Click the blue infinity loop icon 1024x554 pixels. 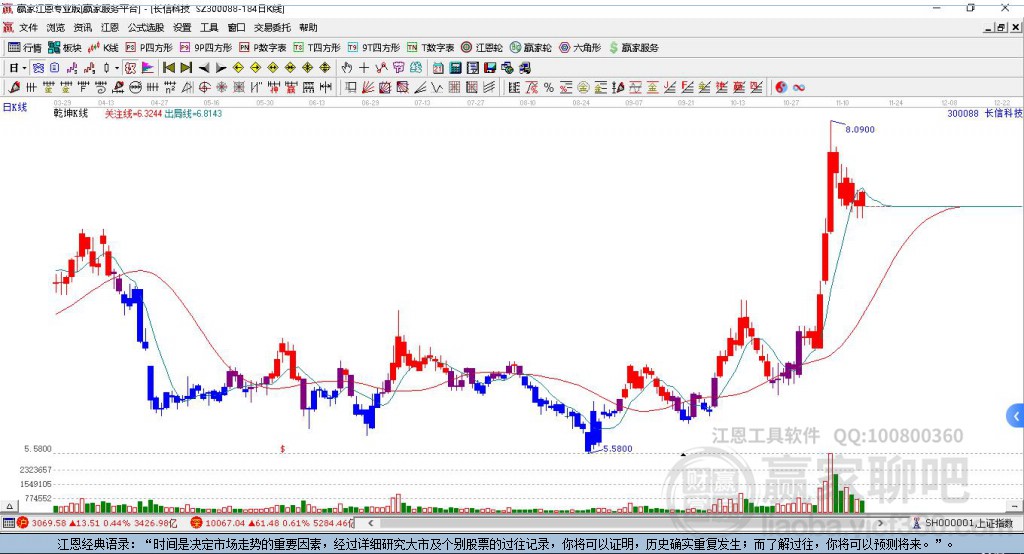tap(798, 87)
